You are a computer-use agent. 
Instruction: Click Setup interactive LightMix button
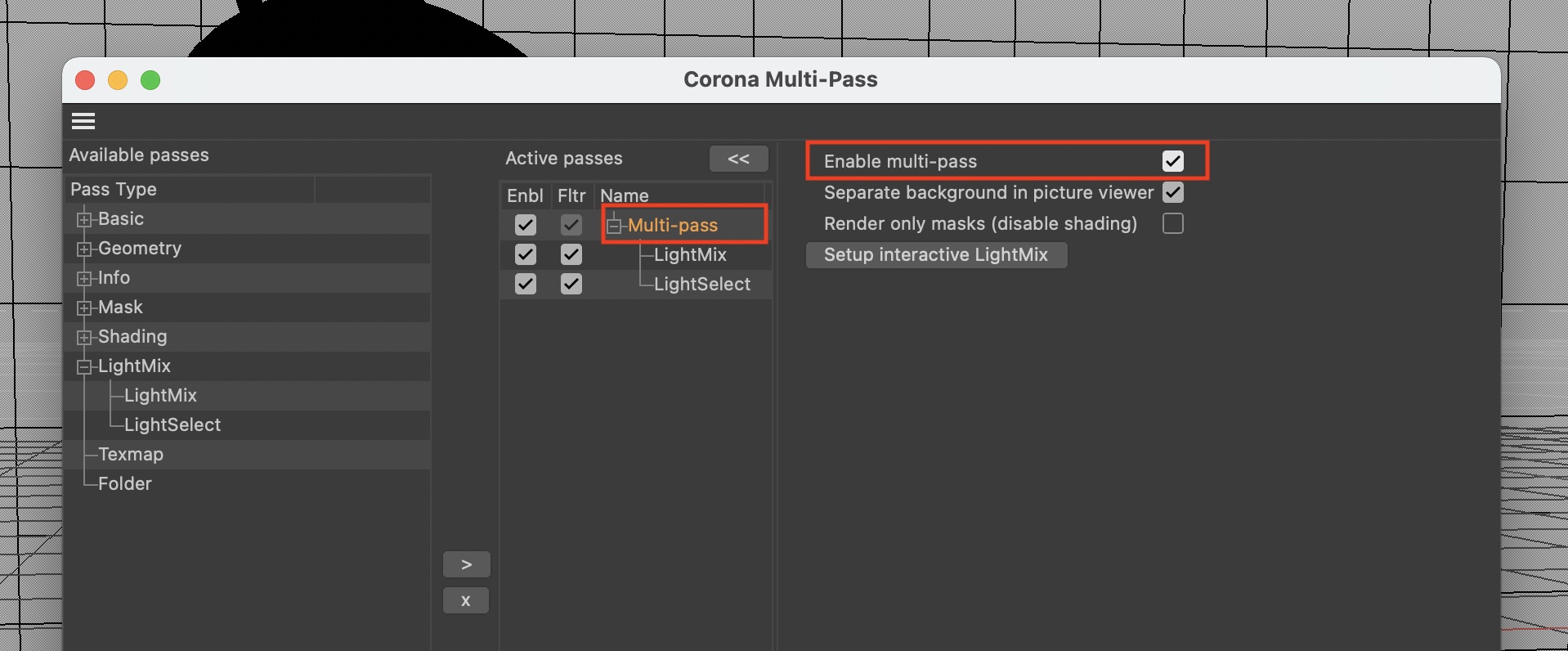click(x=936, y=254)
